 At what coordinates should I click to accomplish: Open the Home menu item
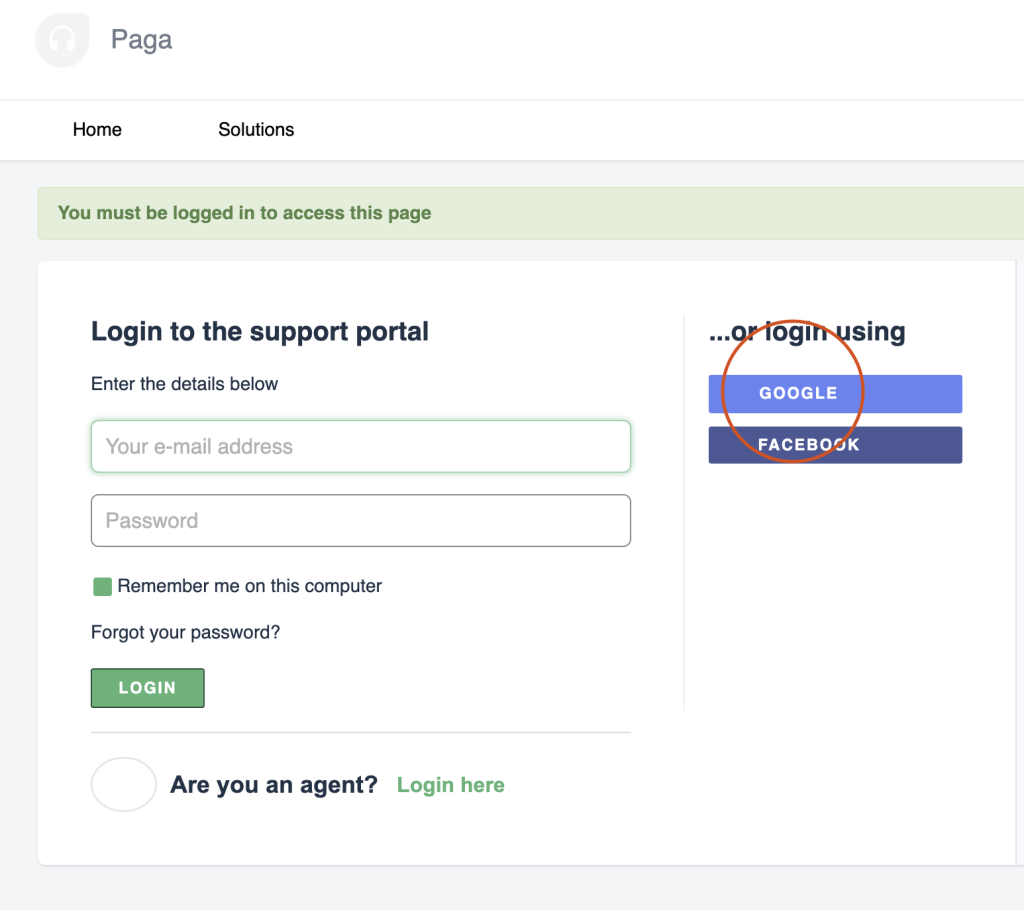point(97,129)
